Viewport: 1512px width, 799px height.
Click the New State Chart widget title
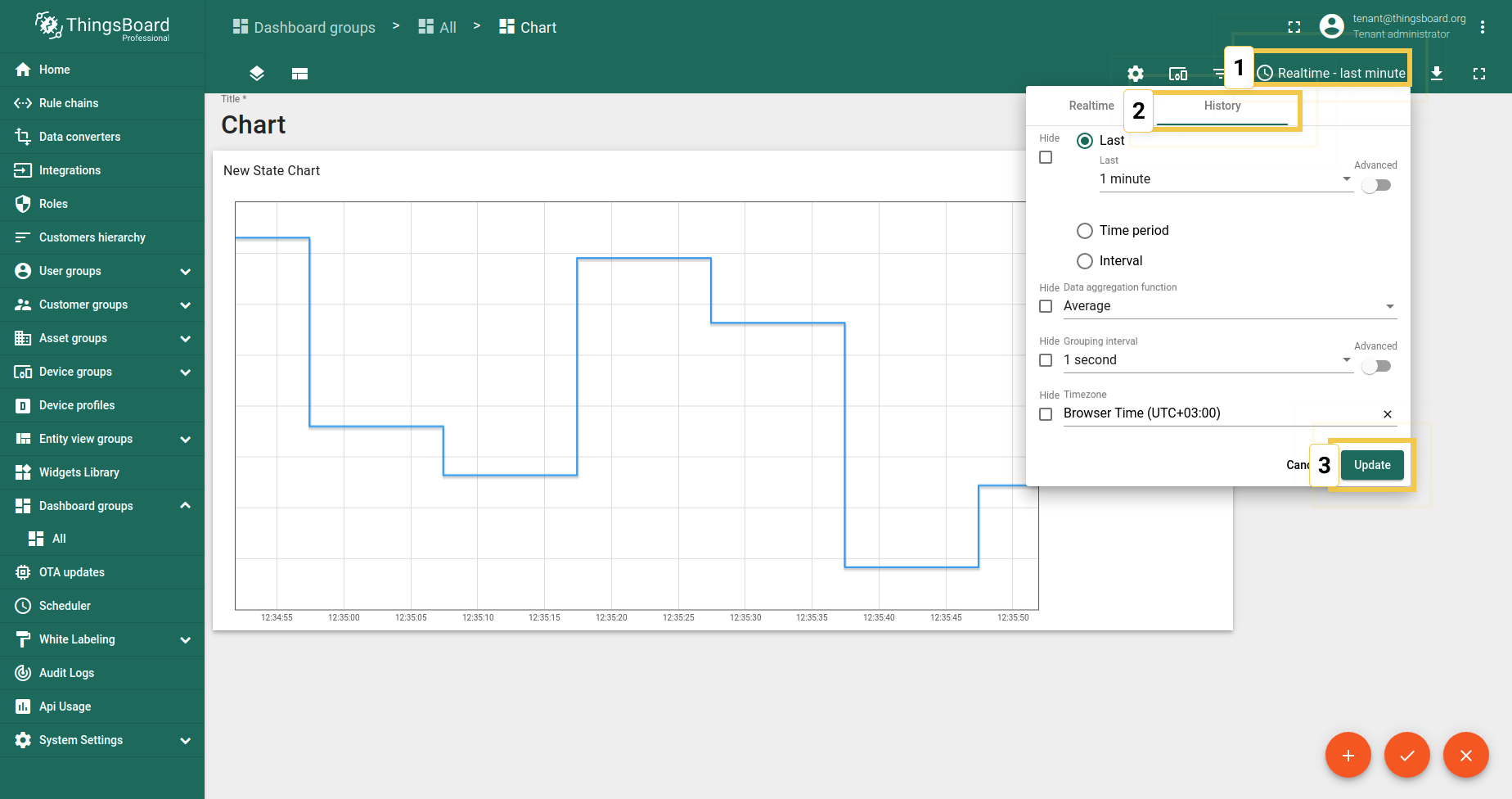coord(272,170)
